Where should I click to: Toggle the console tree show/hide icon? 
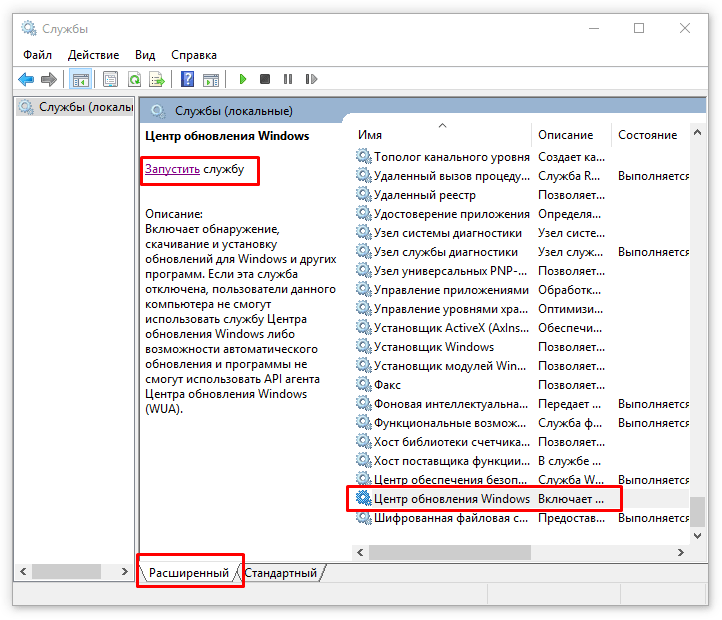click(81, 80)
